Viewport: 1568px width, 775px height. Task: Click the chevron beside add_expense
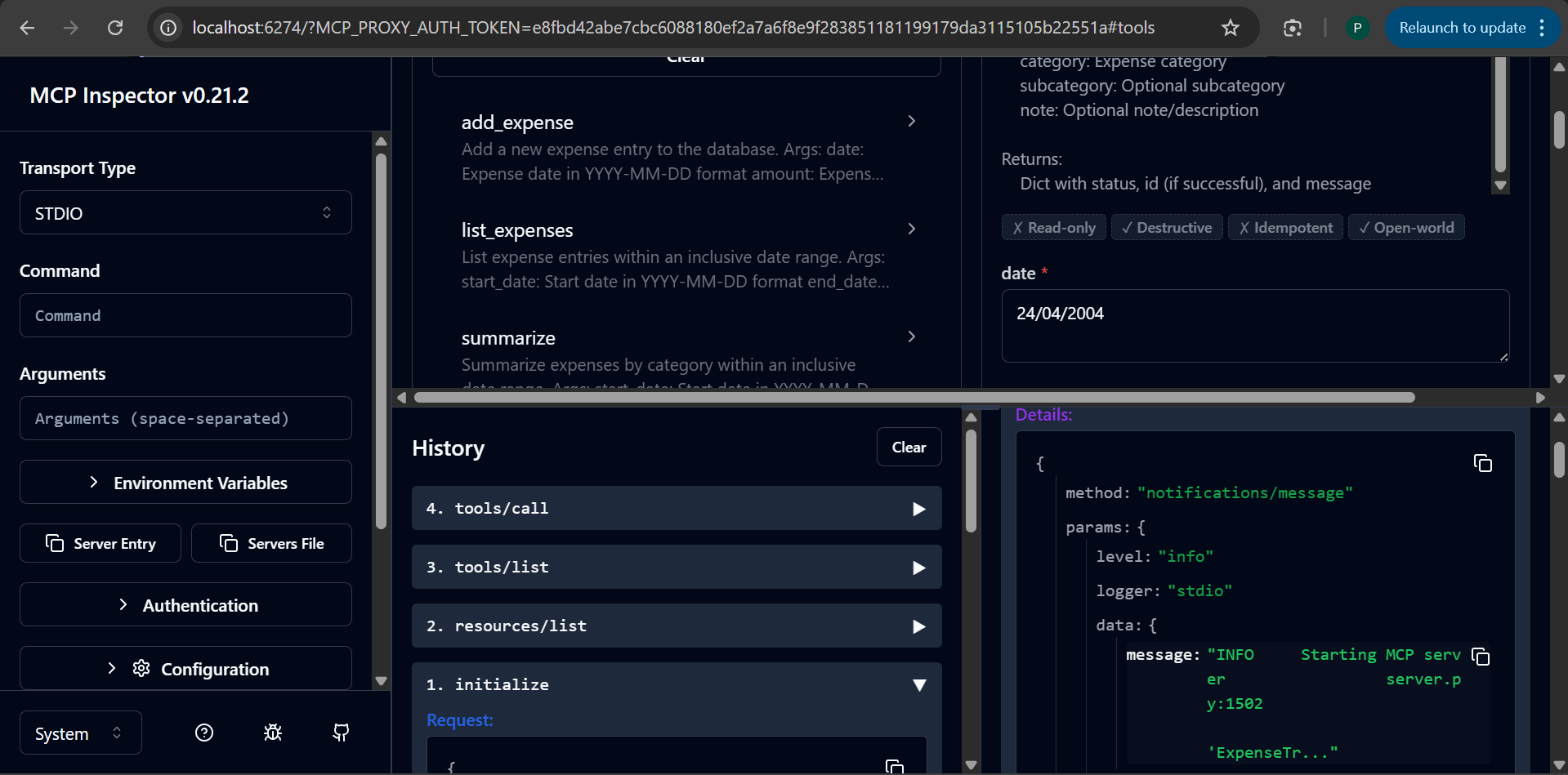tap(911, 121)
